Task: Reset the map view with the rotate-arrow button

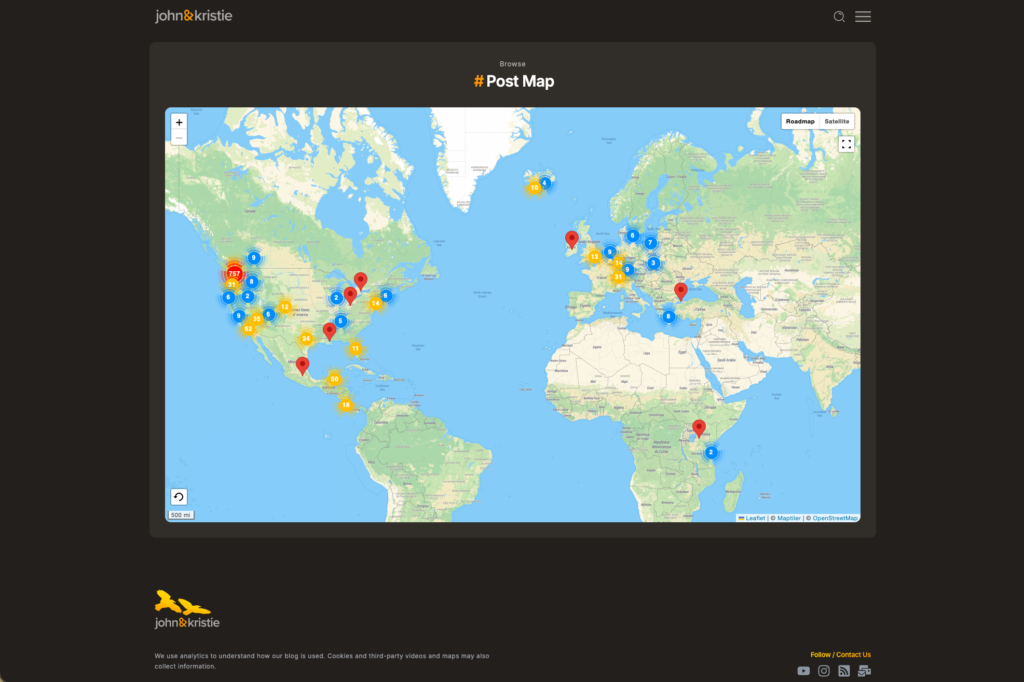Action: pos(179,497)
